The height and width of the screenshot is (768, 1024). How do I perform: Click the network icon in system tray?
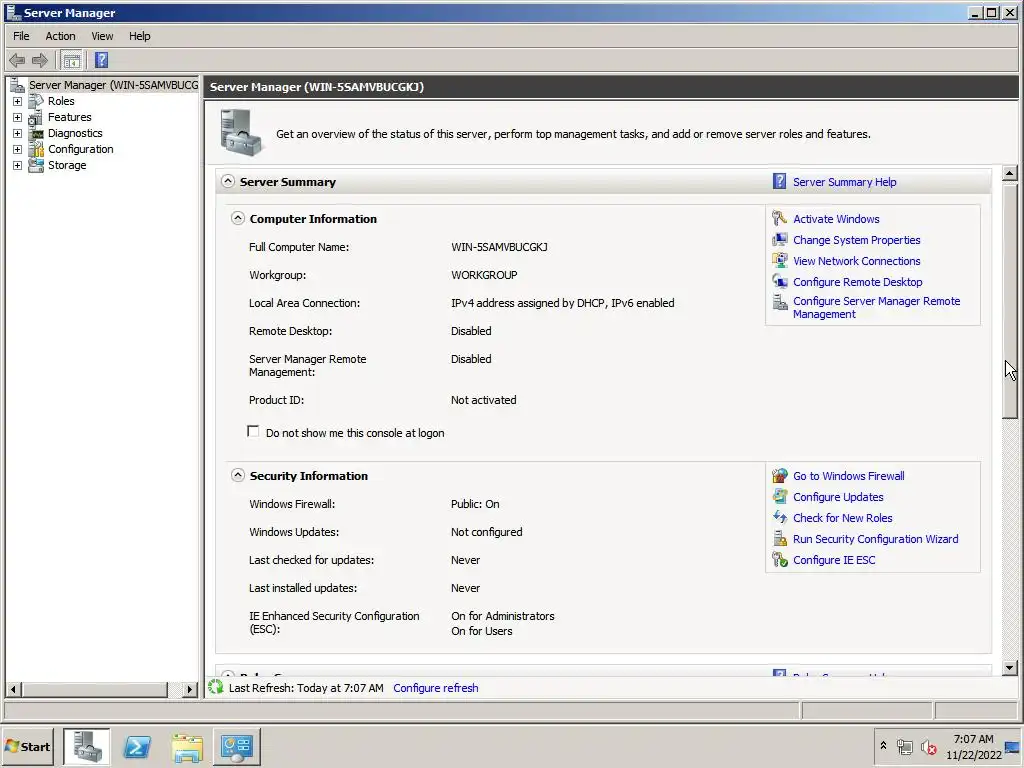tap(904, 746)
